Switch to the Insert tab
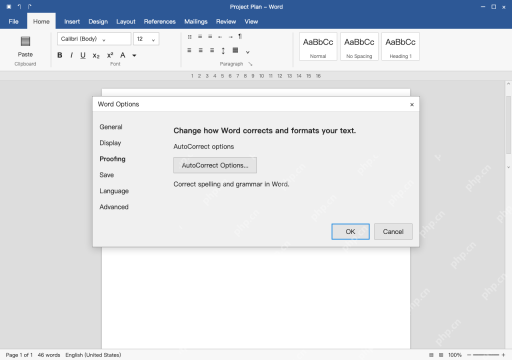This screenshot has width=512, height=360. [x=72, y=22]
